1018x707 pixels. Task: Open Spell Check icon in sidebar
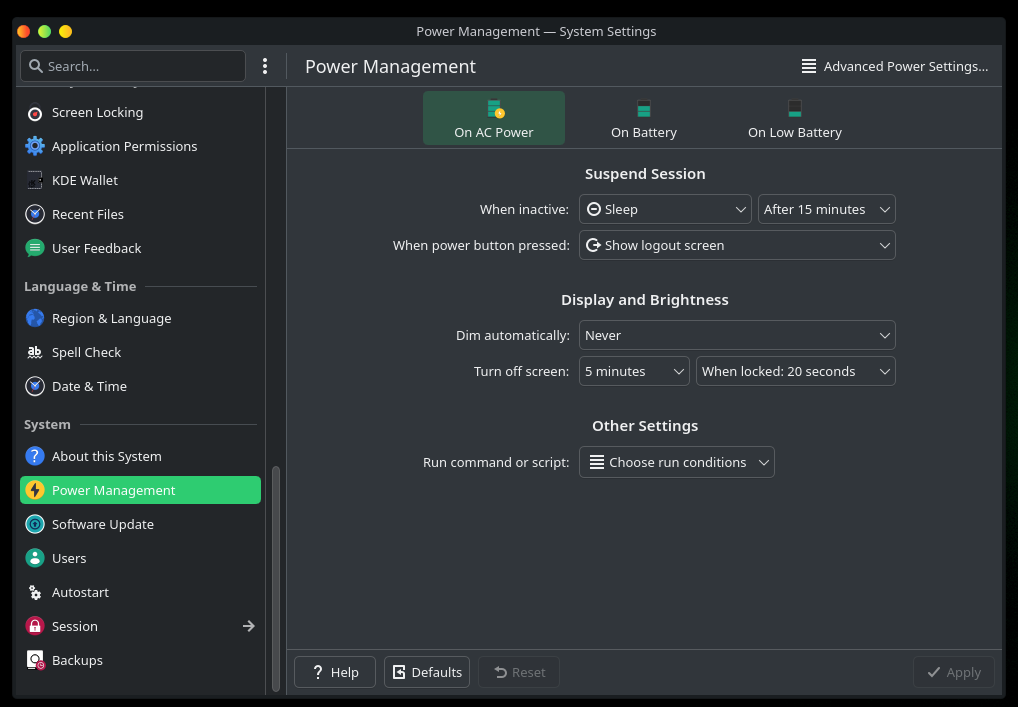(35, 352)
